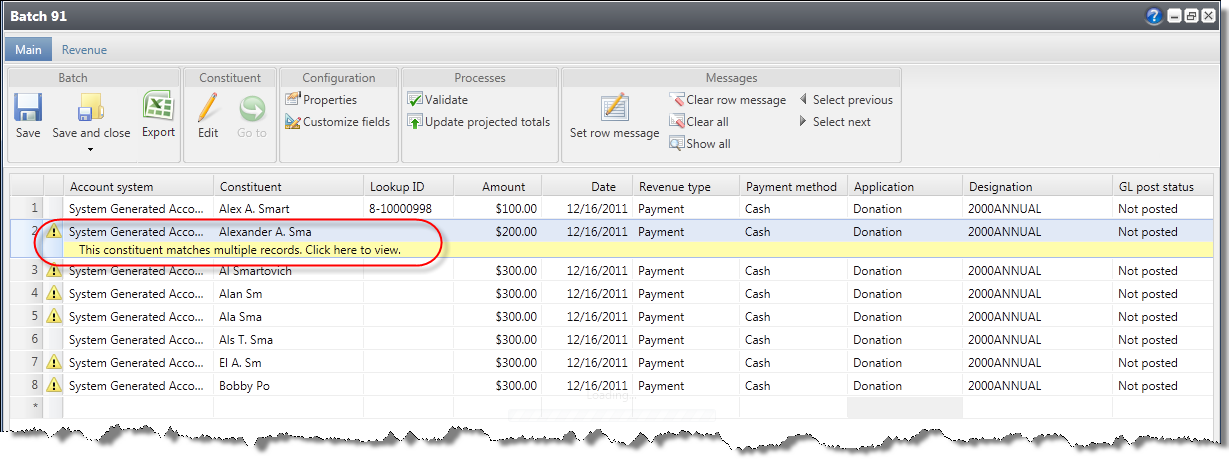Run Update projected totals
Viewport: 1229px width, 459px height.
(478, 122)
